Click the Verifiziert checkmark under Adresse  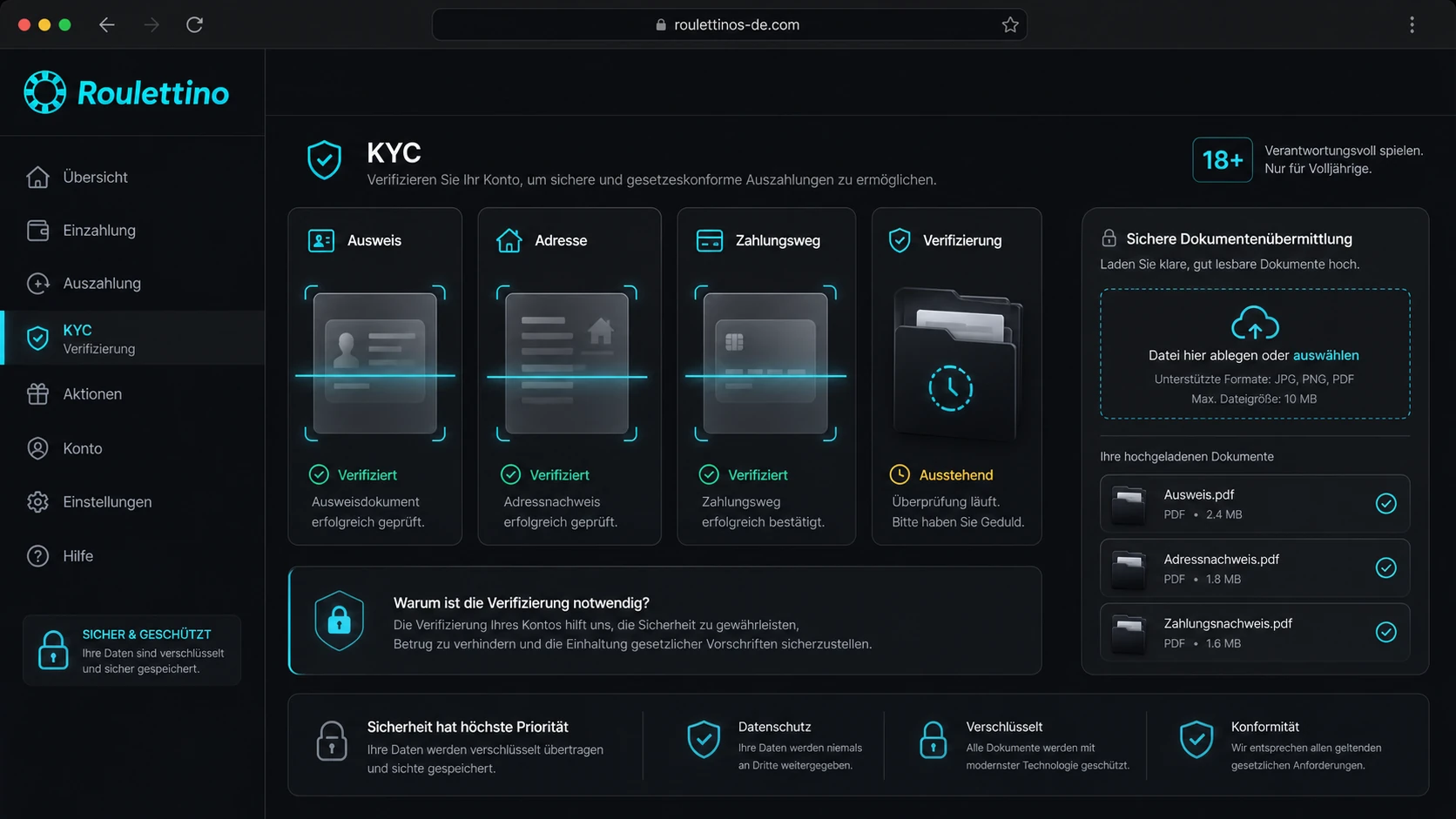point(510,474)
